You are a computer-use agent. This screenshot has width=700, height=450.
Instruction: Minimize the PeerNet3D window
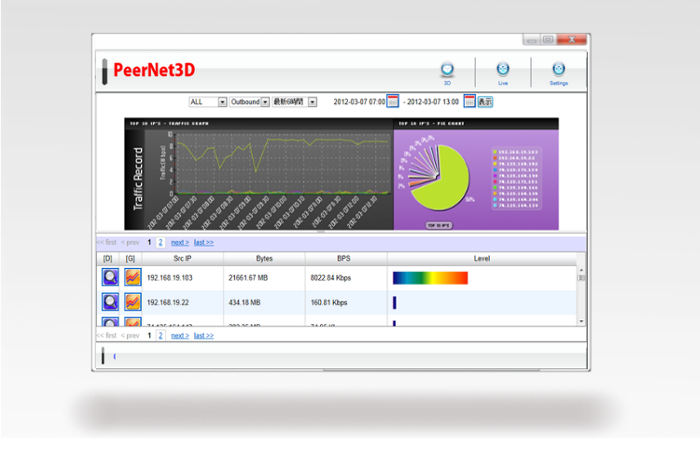531,40
